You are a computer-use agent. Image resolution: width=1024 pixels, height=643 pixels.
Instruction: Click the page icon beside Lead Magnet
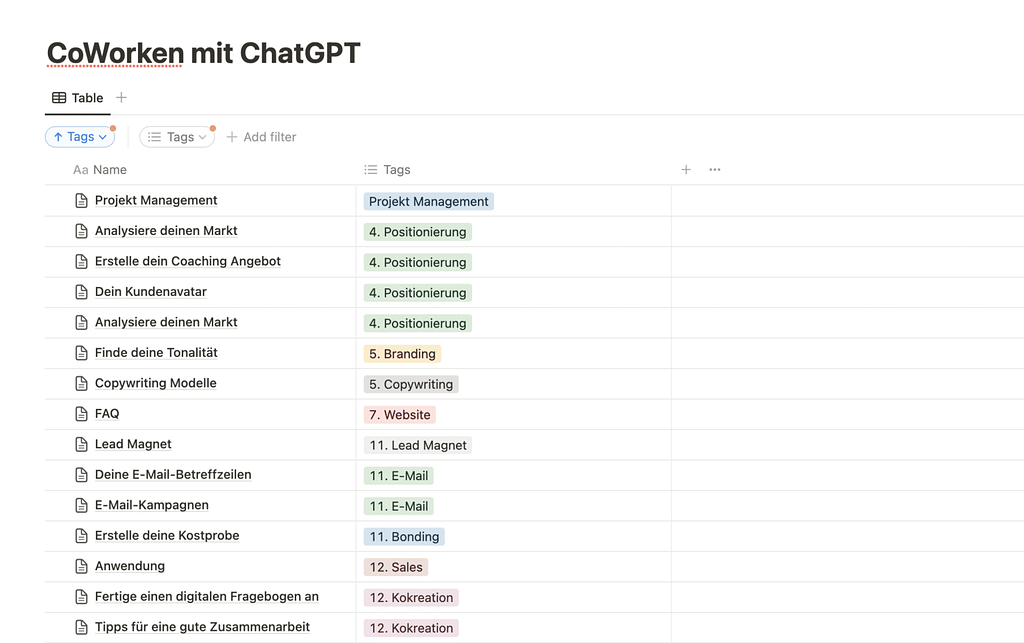point(82,445)
